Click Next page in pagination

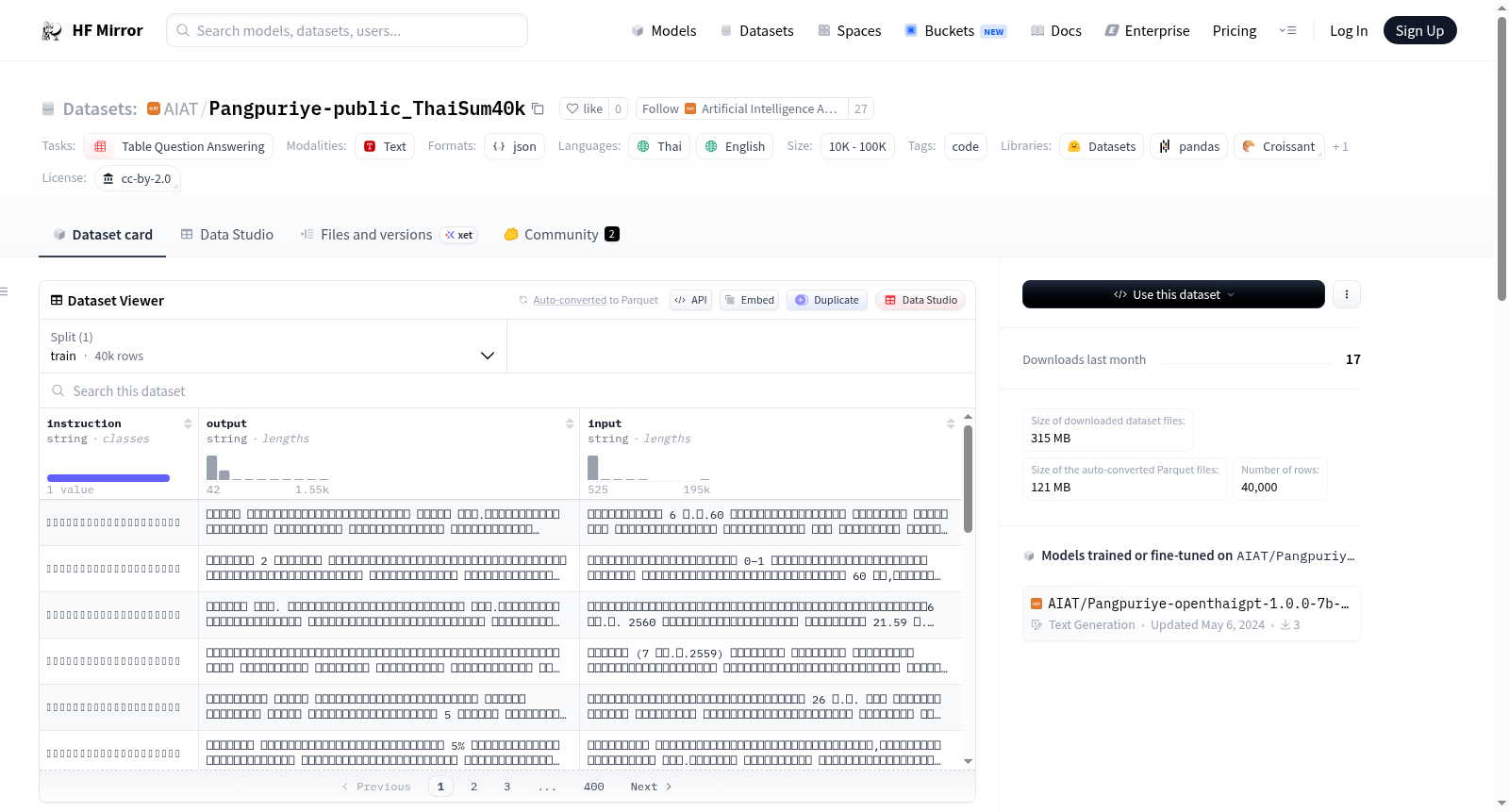point(651,787)
